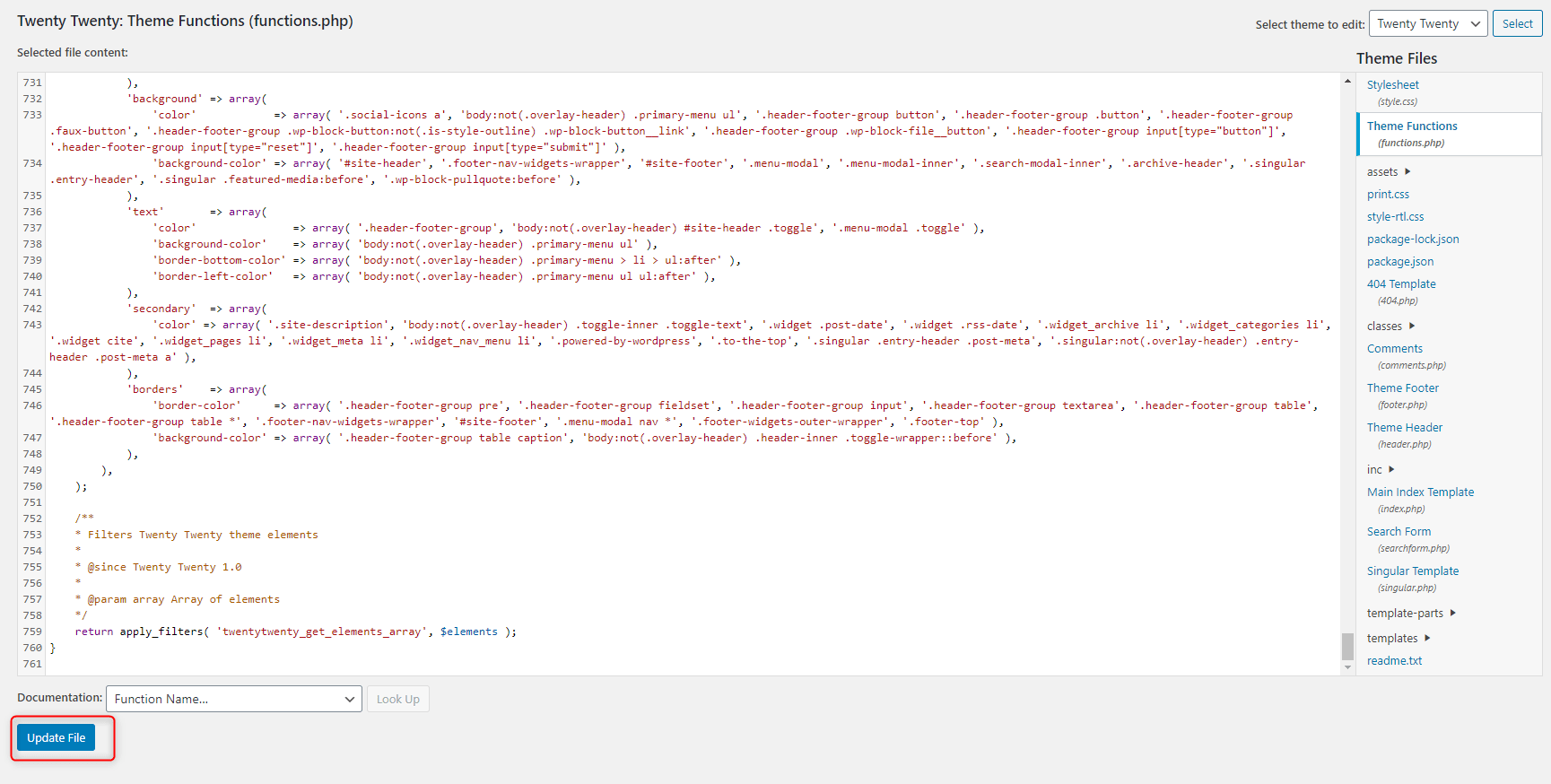Image resolution: width=1551 pixels, height=784 pixels.
Task: Click the 'text' key on line 736
Action: point(145,212)
